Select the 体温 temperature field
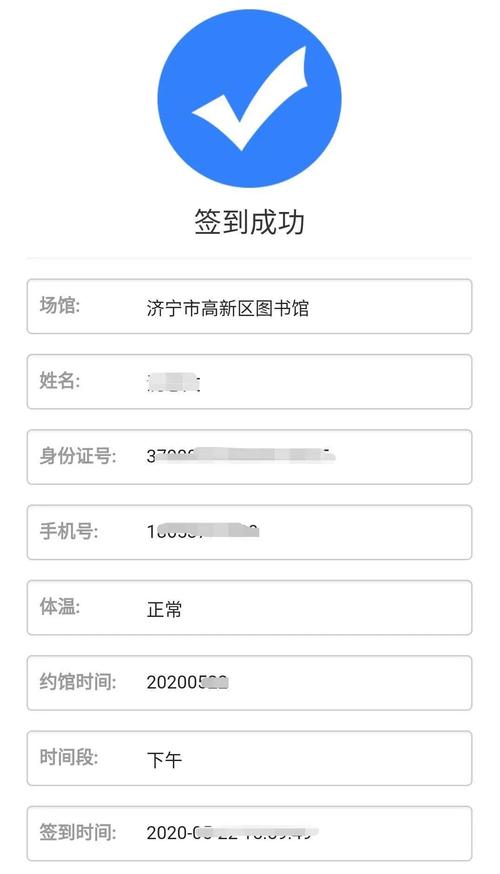Viewport: 500px width, 874px height. coord(249,608)
